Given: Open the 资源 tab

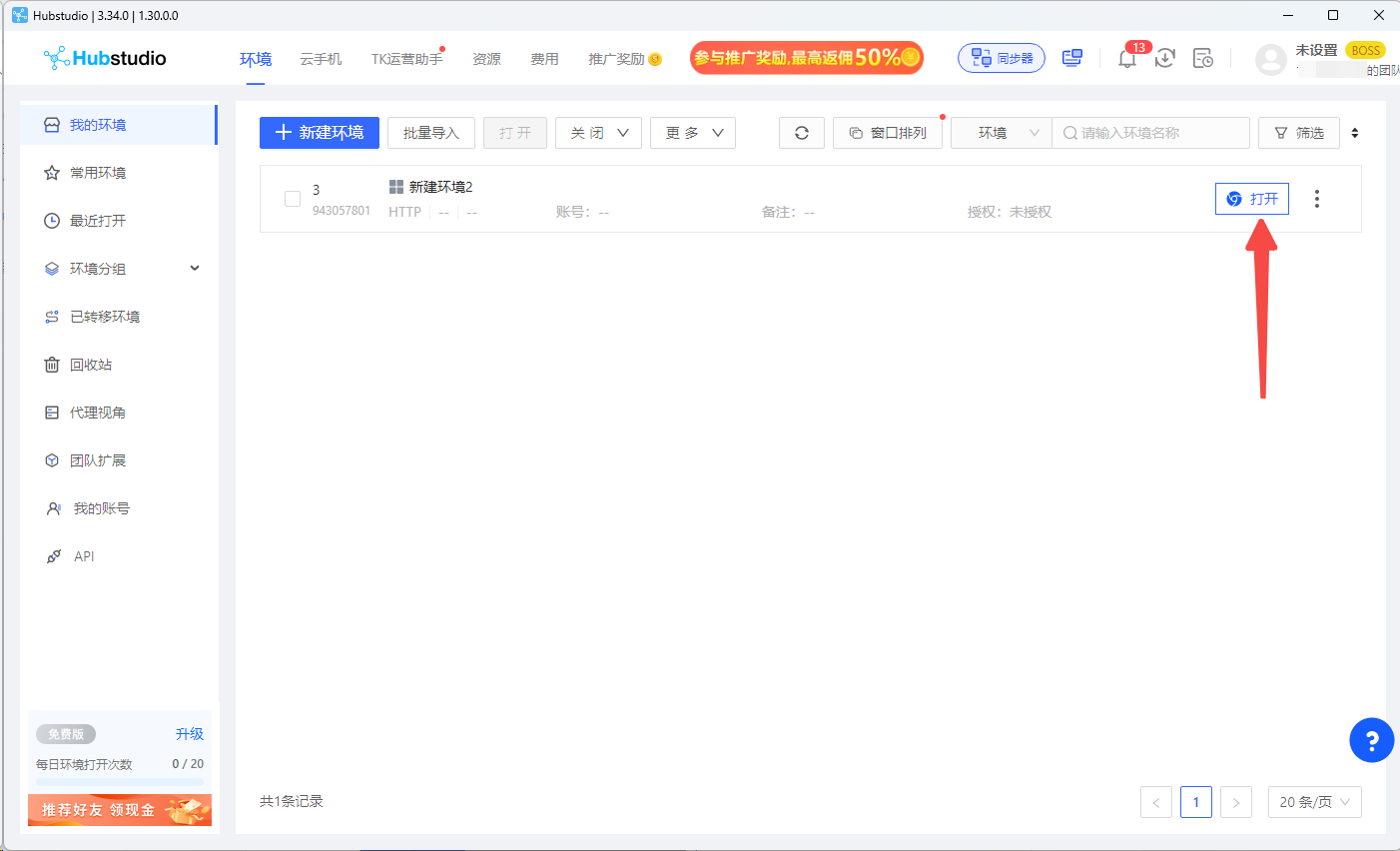Looking at the screenshot, I should [x=486, y=59].
